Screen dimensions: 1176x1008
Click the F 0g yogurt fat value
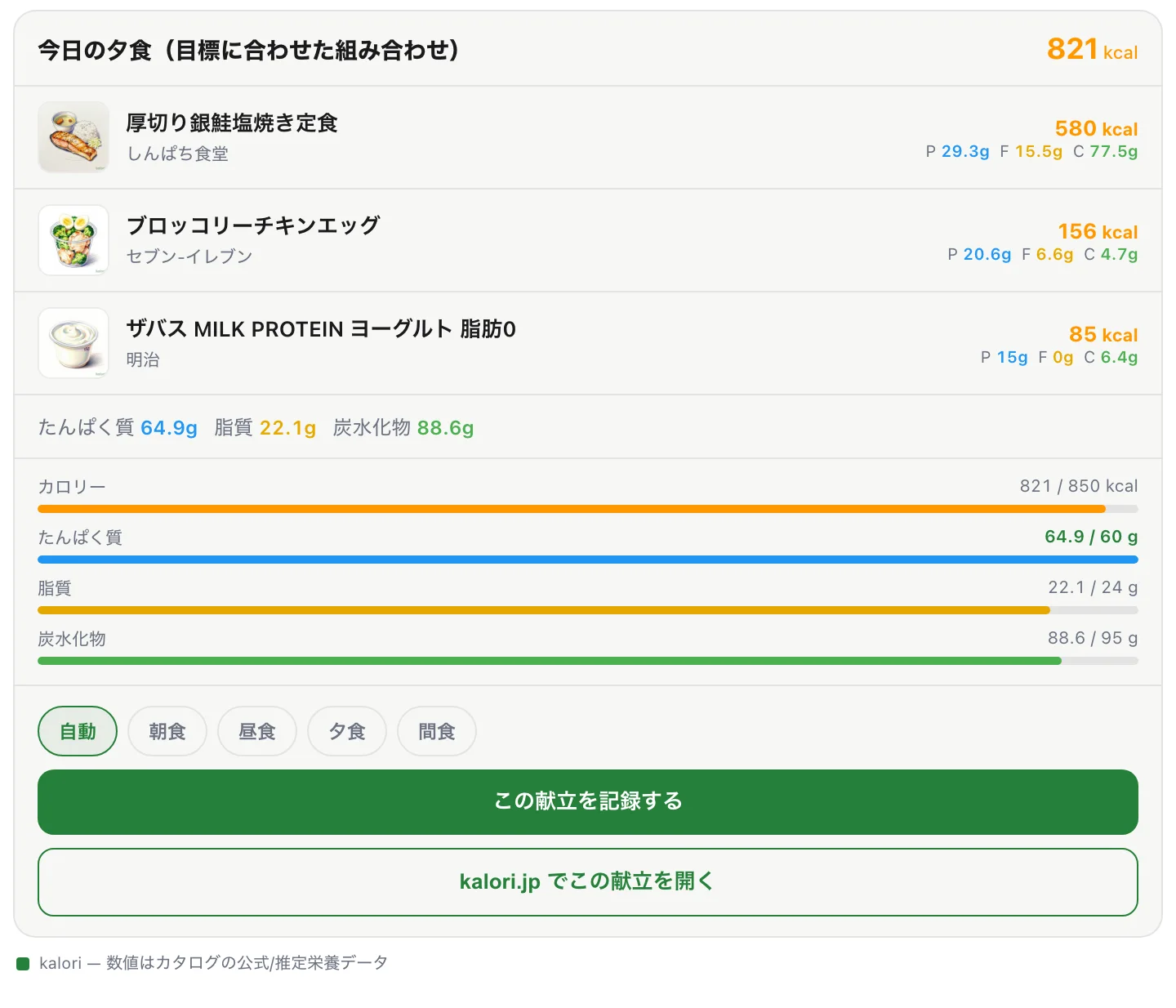(1056, 357)
